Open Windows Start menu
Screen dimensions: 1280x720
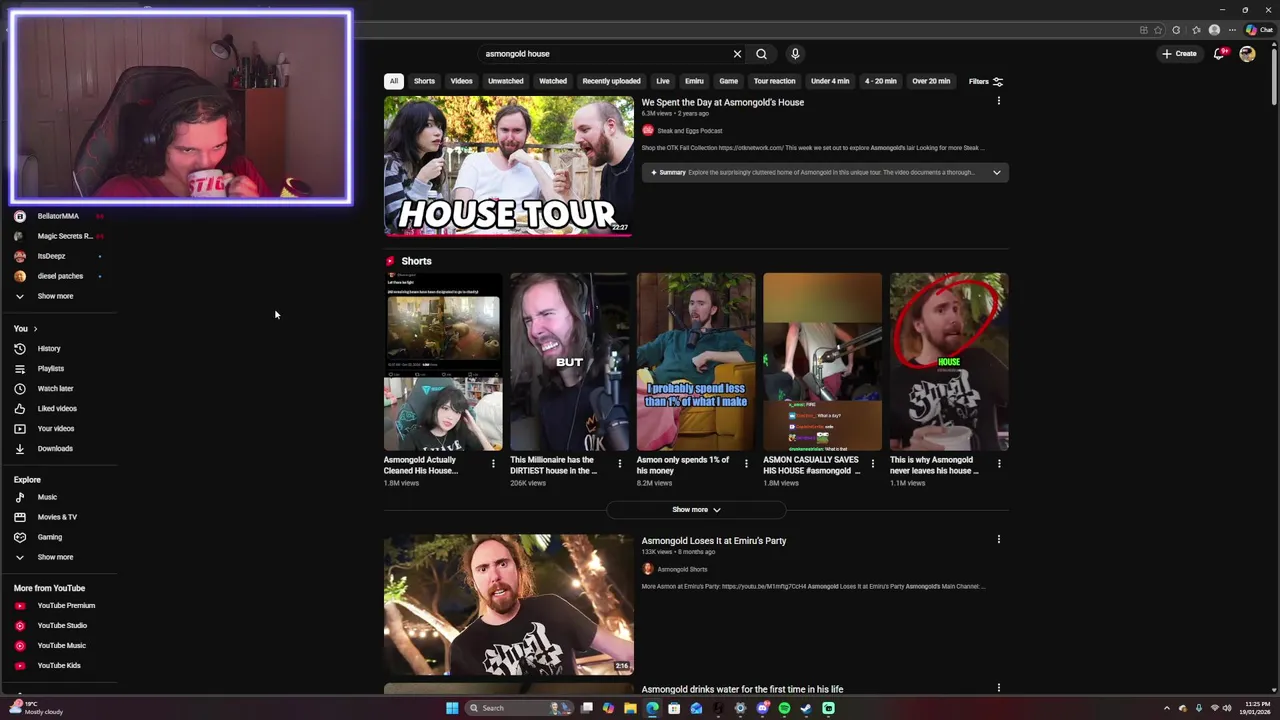(452, 708)
